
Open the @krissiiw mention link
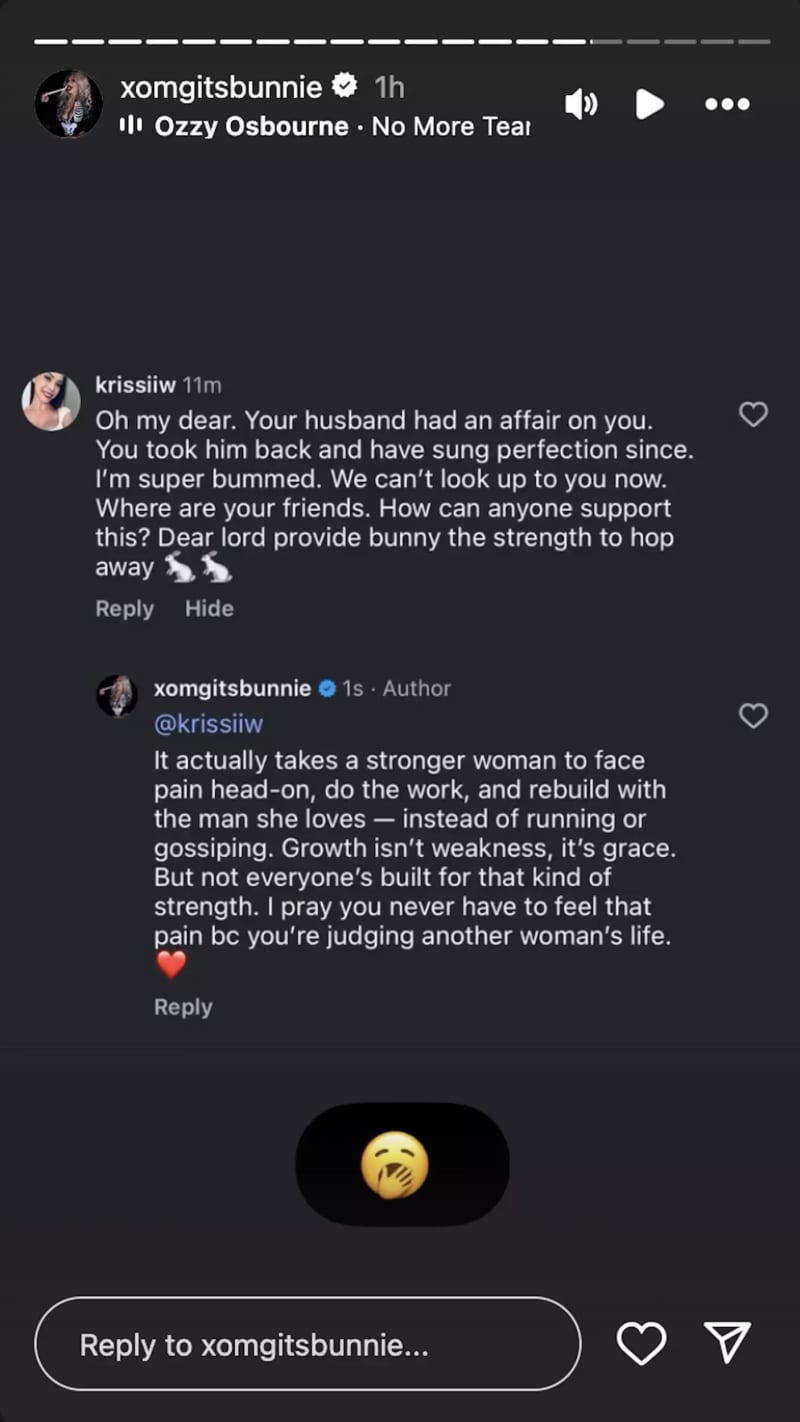(x=209, y=723)
